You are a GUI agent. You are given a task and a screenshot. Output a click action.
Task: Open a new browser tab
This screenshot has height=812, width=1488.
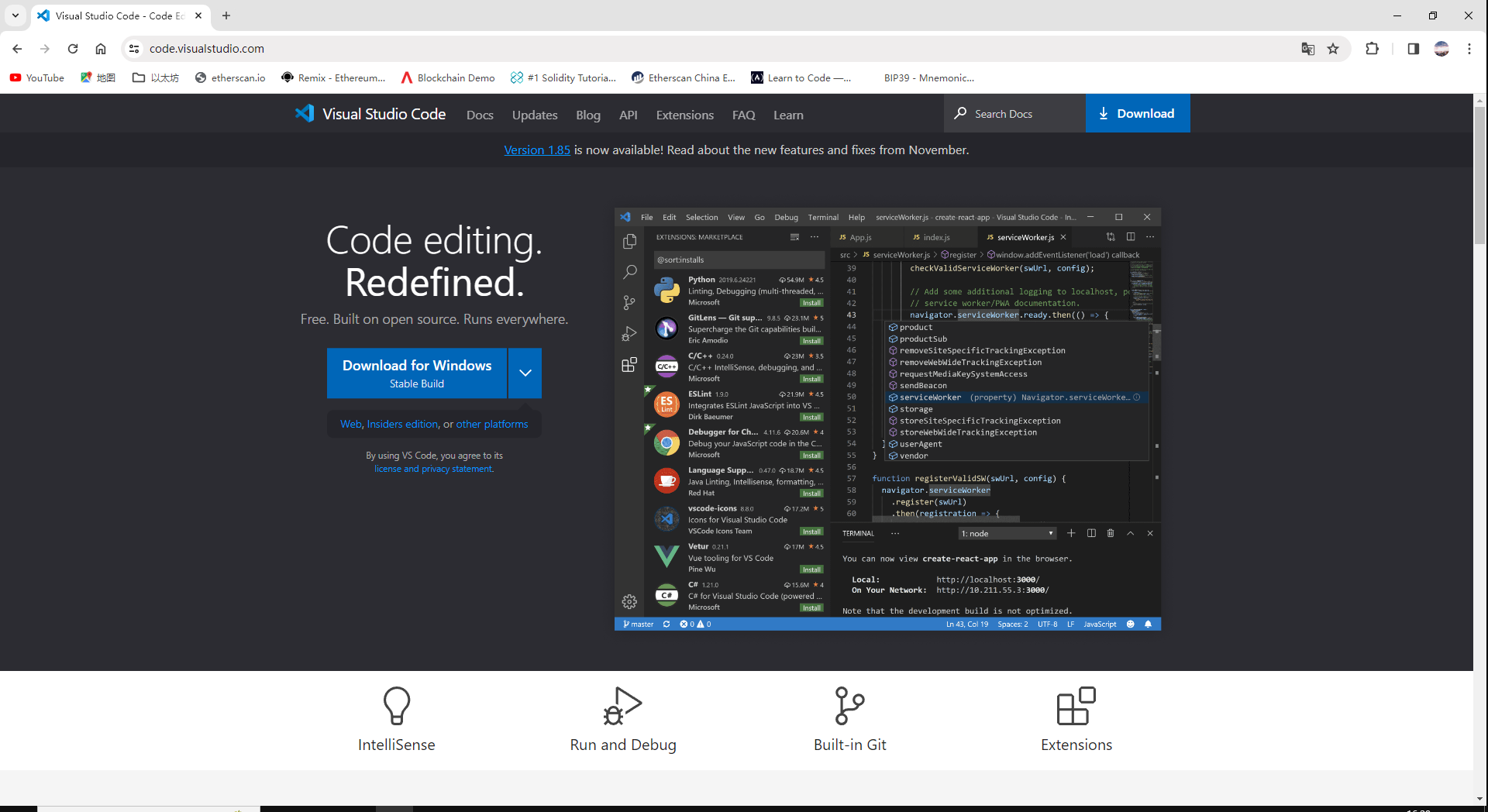click(226, 15)
